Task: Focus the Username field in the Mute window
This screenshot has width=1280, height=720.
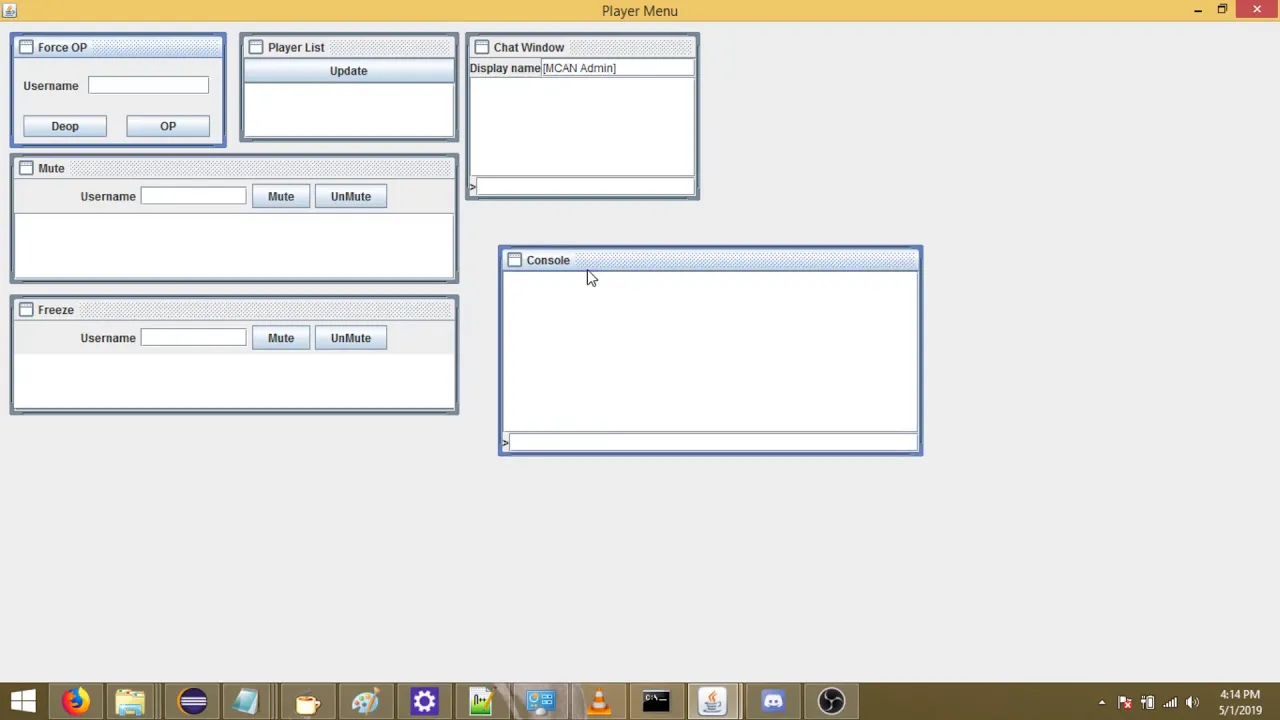Action: [193, 196]
